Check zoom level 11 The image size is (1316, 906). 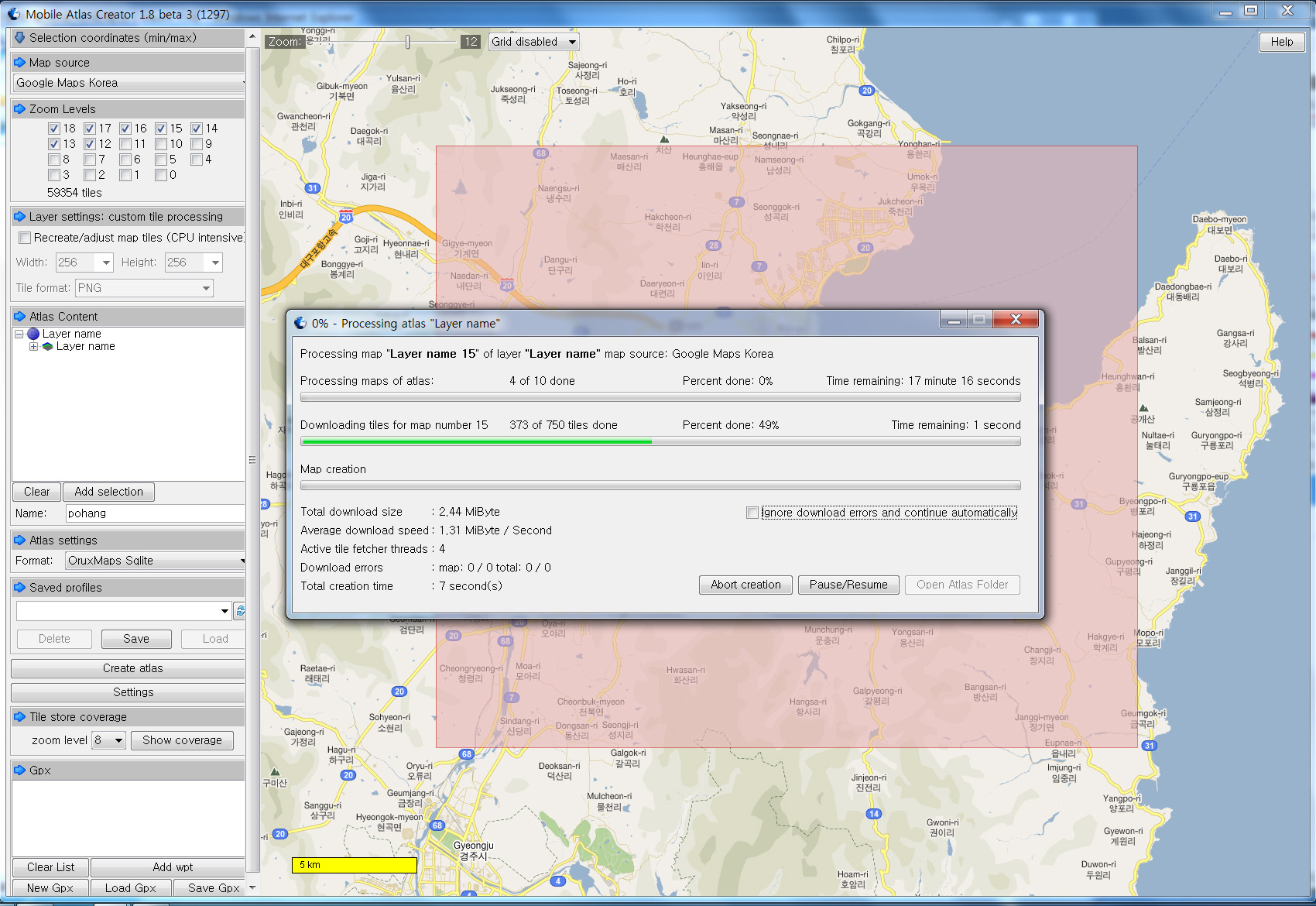pos(125,144)
